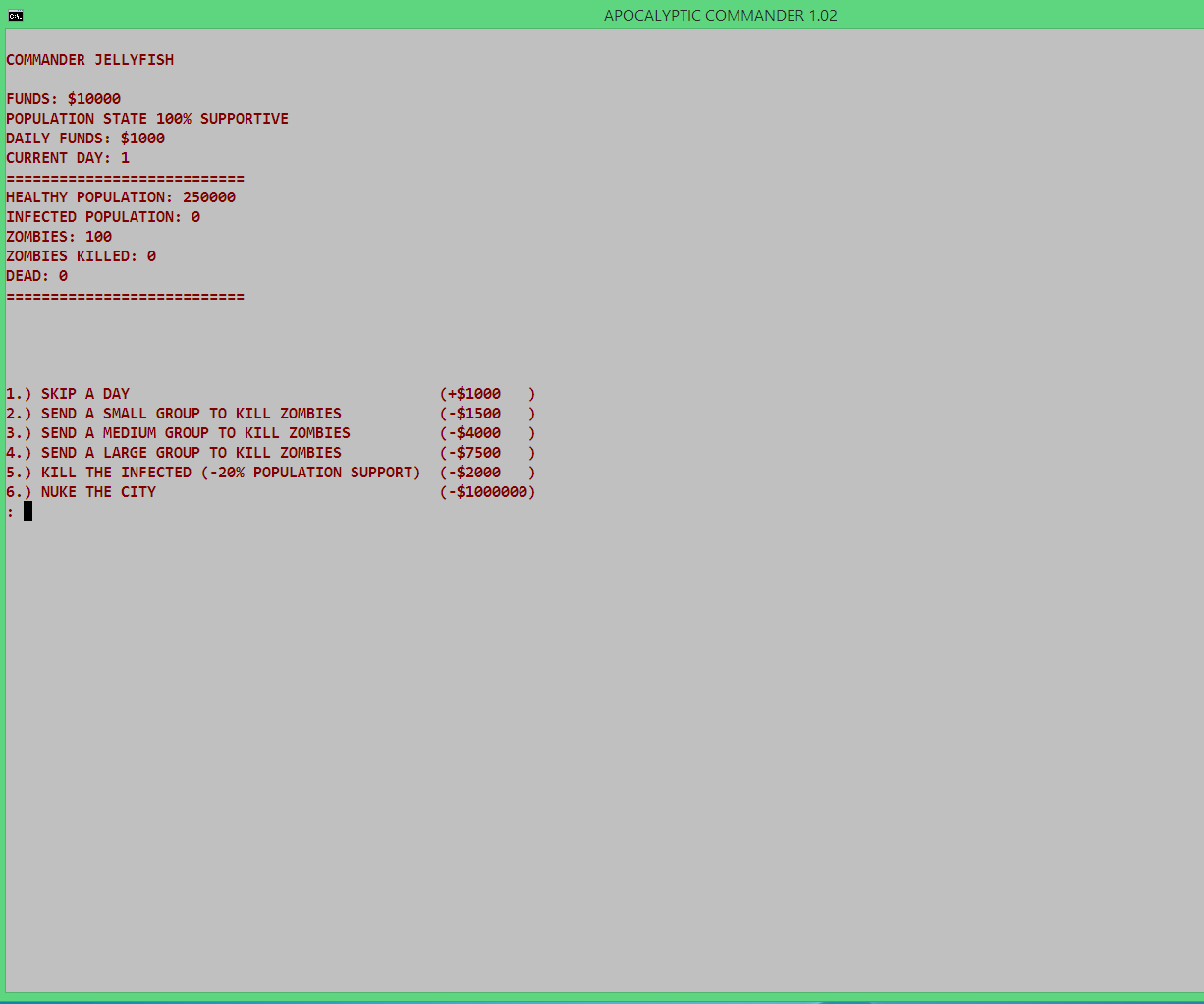Click HEALTHY POPULATION: 250000 line
This screenshot has height=1004, width=1204.
point(121,197)
